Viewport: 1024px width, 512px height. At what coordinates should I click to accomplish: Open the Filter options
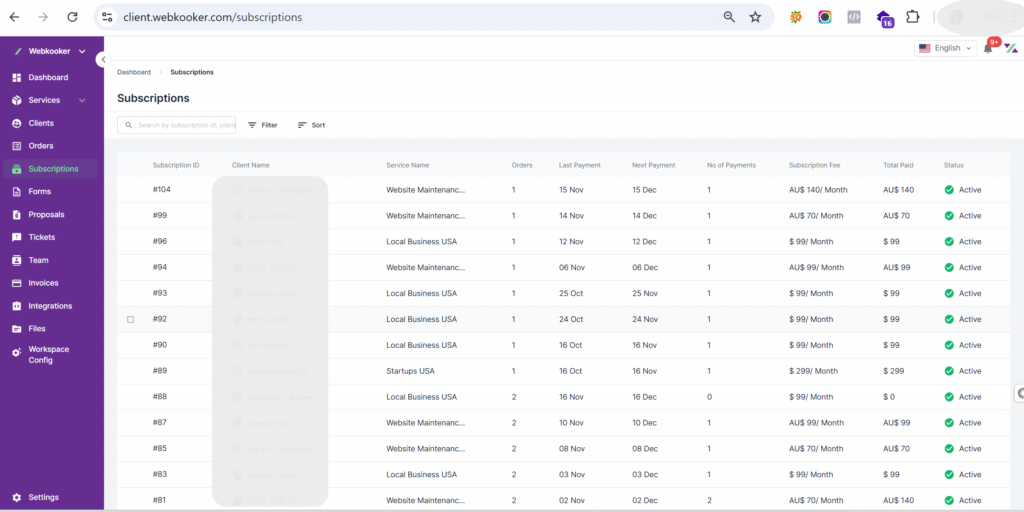coord(263,125)
